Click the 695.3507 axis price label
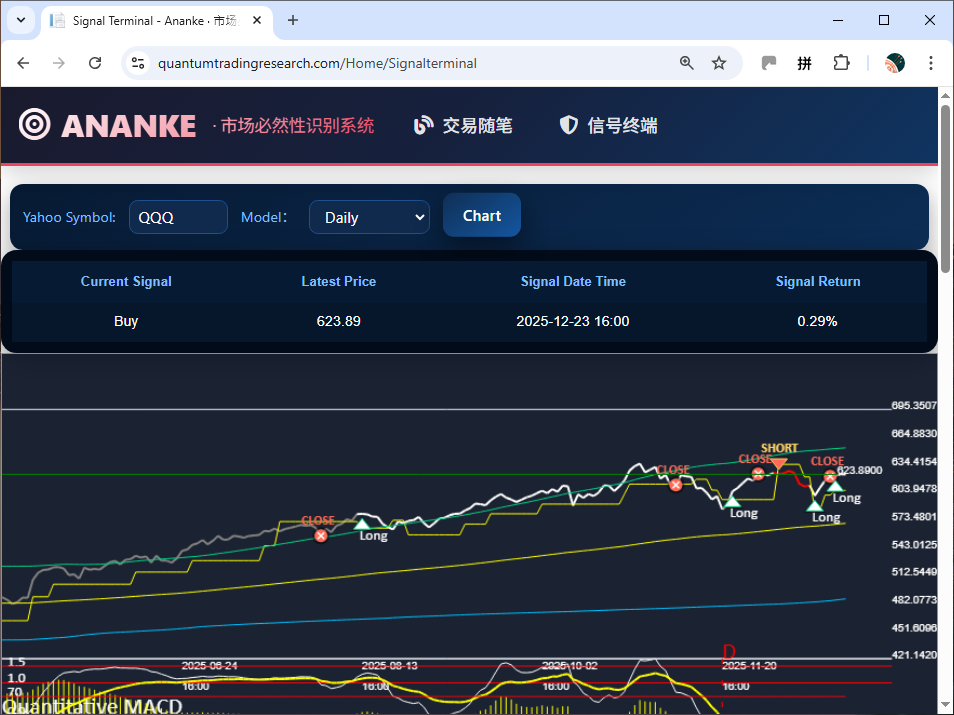This screenshot has height=715, width=954. 914,405
